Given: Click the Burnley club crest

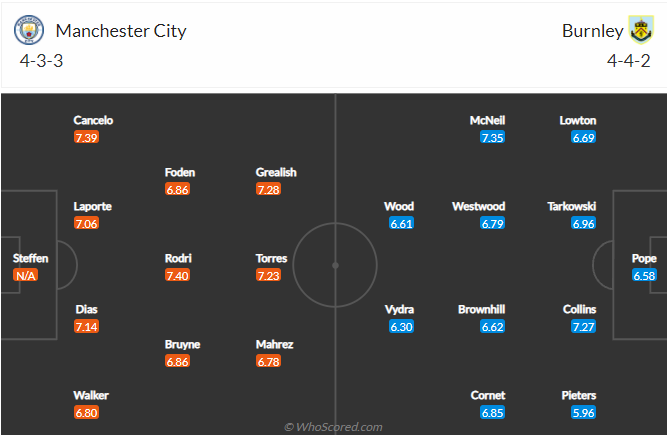Looking at the screenshot, I should click(x=641, y=30).
